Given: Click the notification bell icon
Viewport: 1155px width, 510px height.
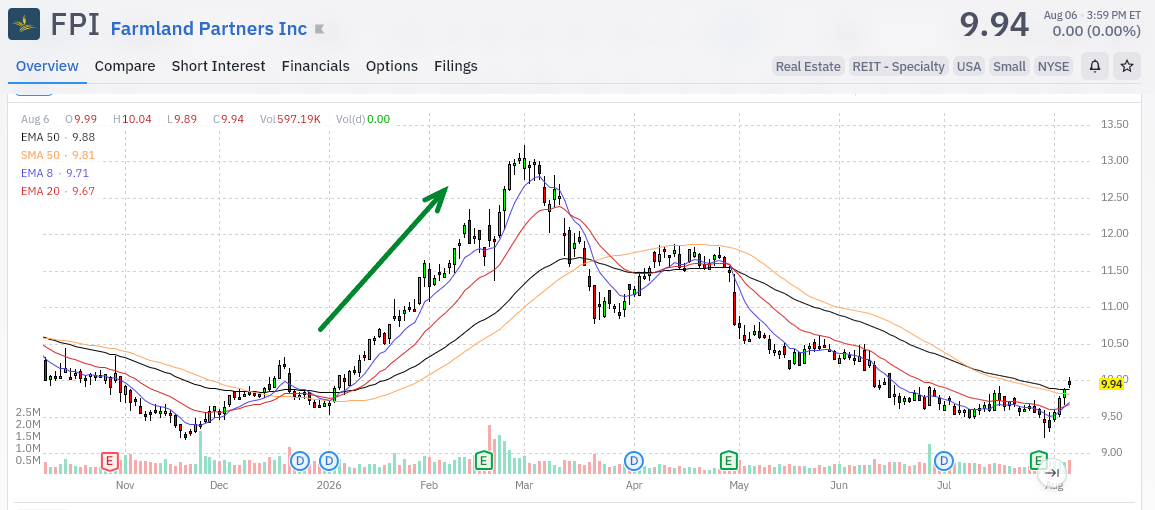Looking at the screenshot, I should point(1095,66).
